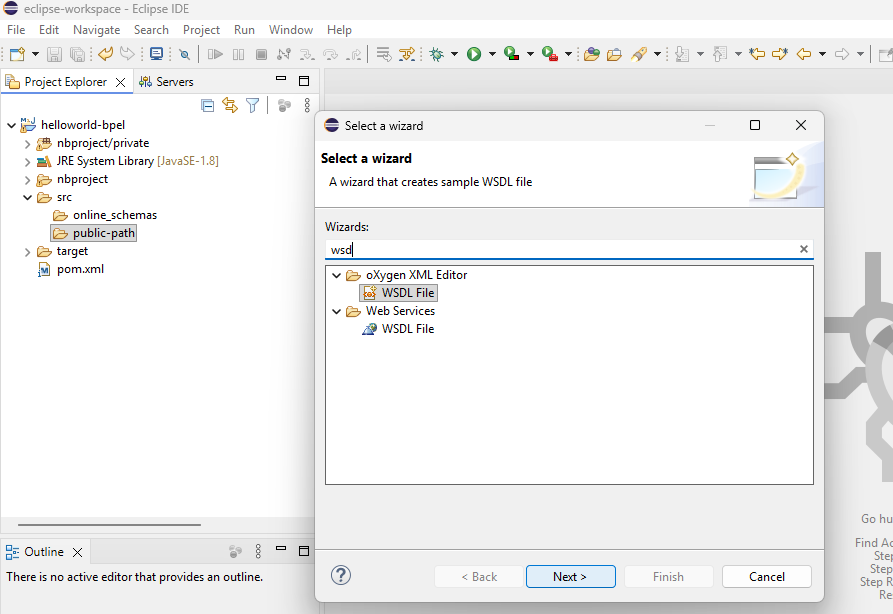Select WSDL File under Web Services

tap(398, 329)
